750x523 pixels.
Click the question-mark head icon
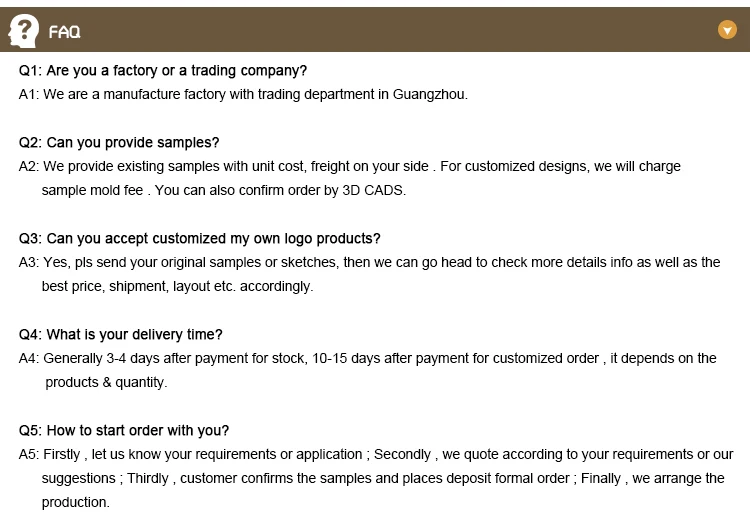click(x=23, y=31)
